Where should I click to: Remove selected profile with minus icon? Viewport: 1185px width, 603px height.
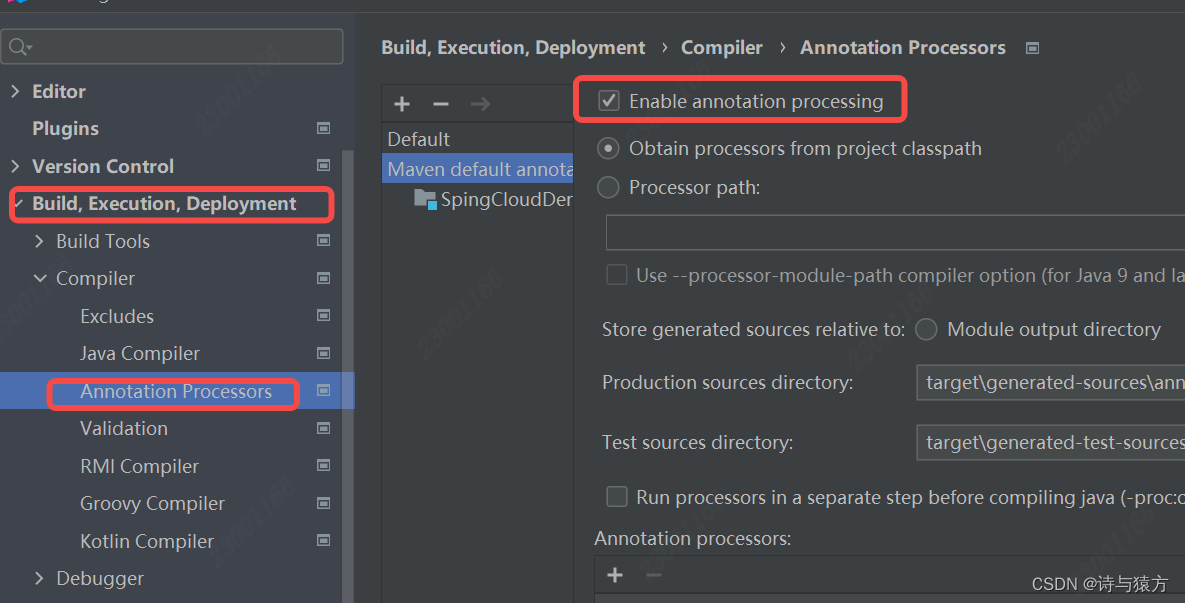441,104
